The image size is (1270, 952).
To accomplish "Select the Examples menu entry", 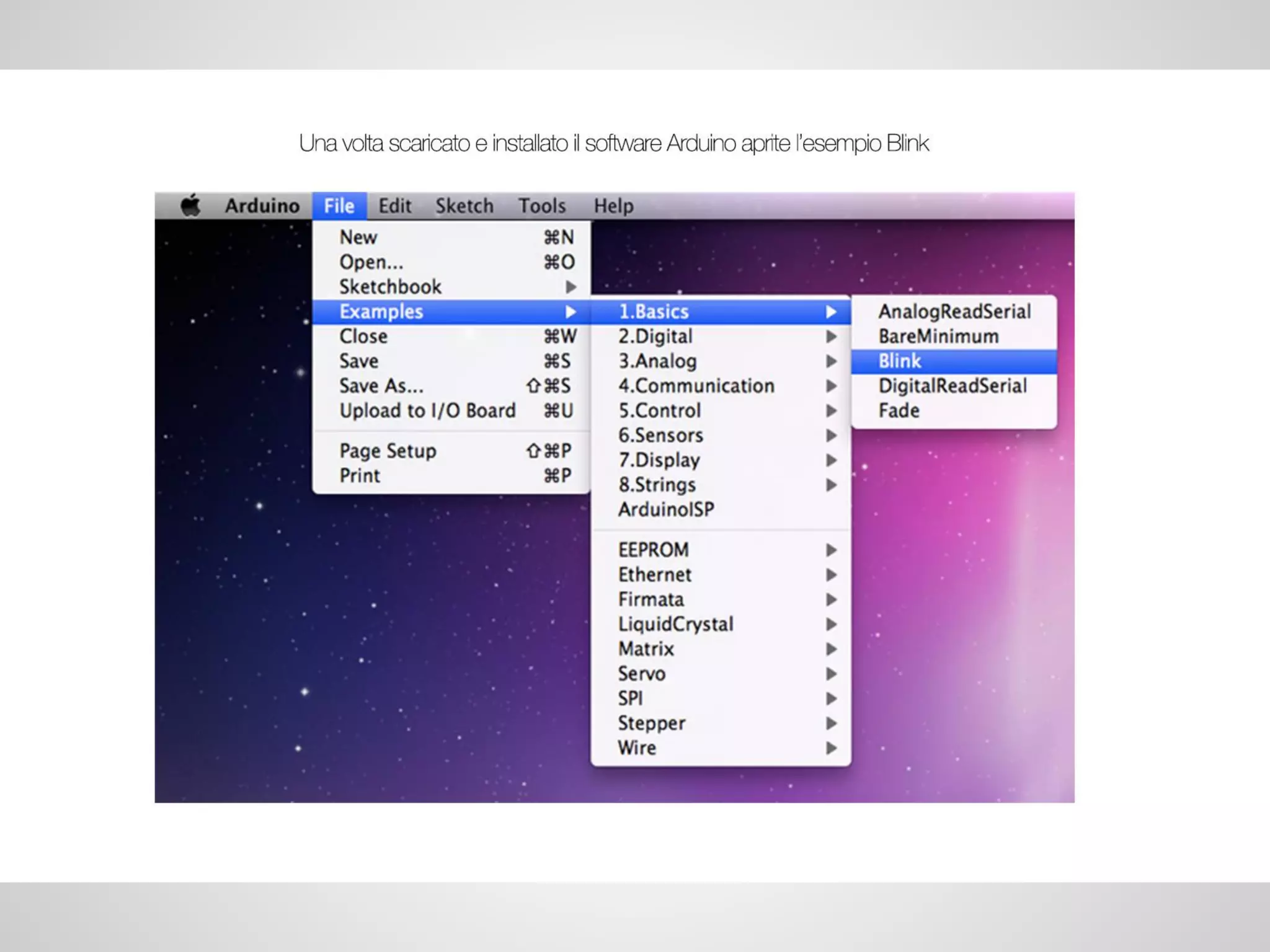I will (451, 312).
